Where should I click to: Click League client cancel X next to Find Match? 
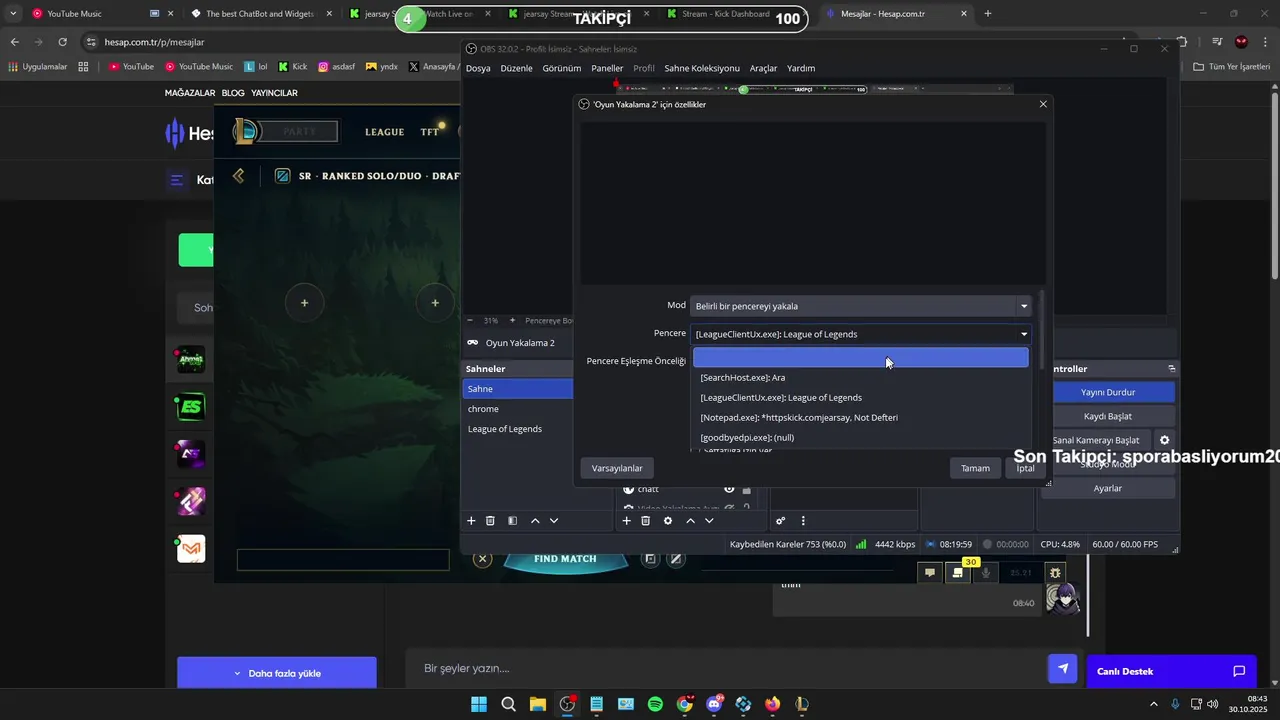pos(483,559)
